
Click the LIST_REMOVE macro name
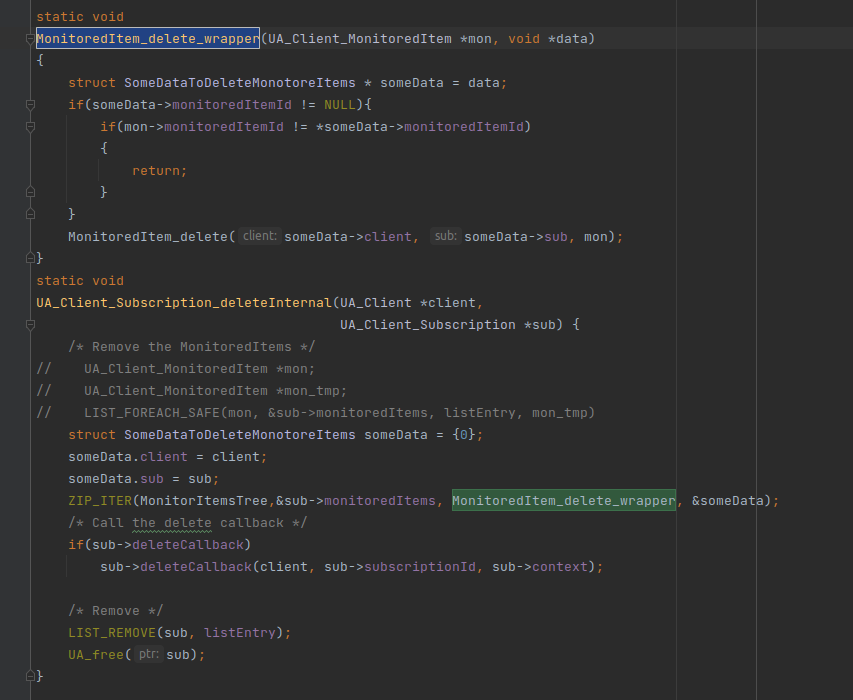click(x=112, y=633)
